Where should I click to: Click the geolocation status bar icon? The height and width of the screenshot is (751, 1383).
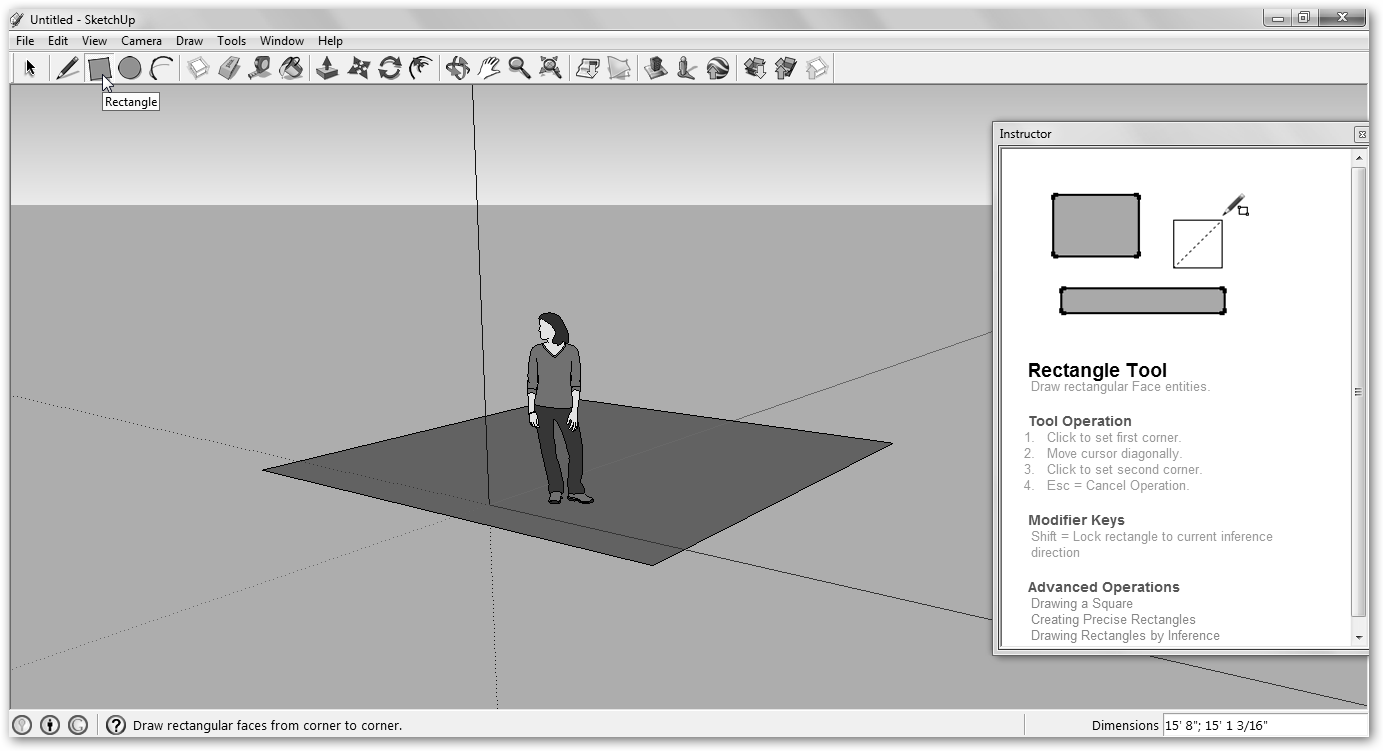[21, 726]
